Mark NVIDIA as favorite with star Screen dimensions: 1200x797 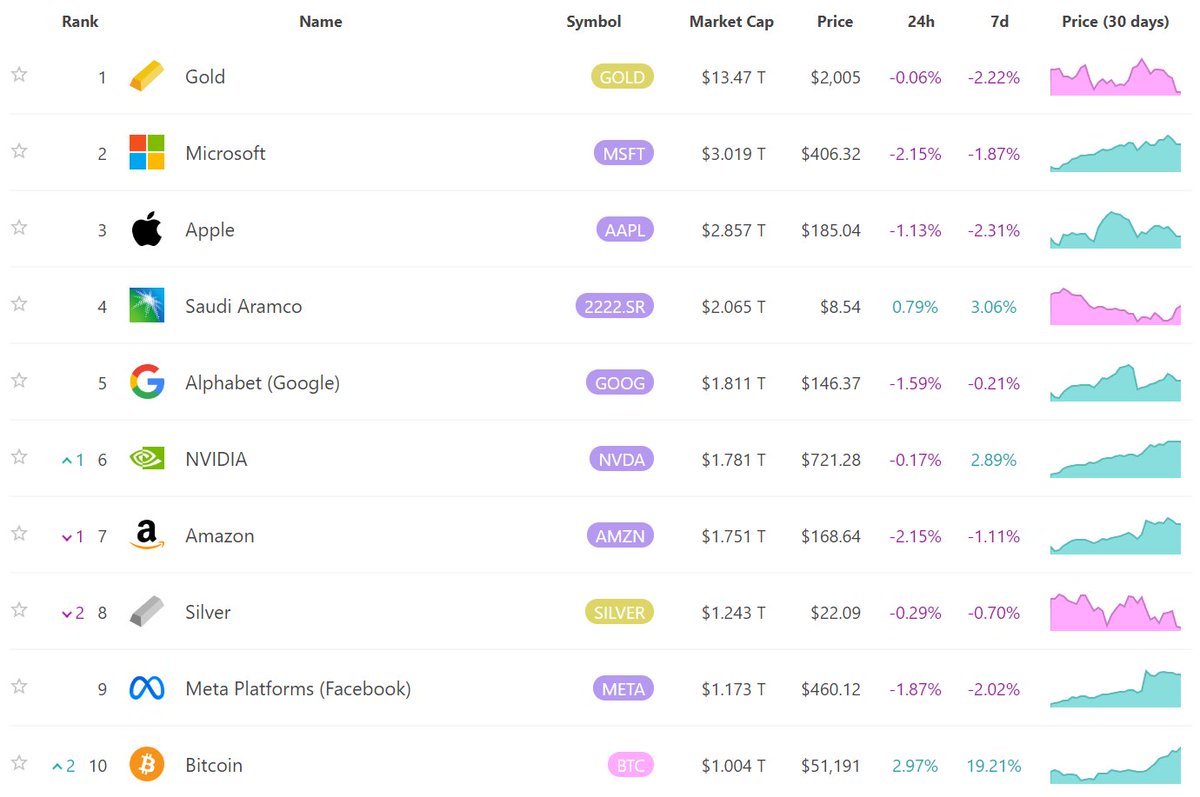(19, 457)
